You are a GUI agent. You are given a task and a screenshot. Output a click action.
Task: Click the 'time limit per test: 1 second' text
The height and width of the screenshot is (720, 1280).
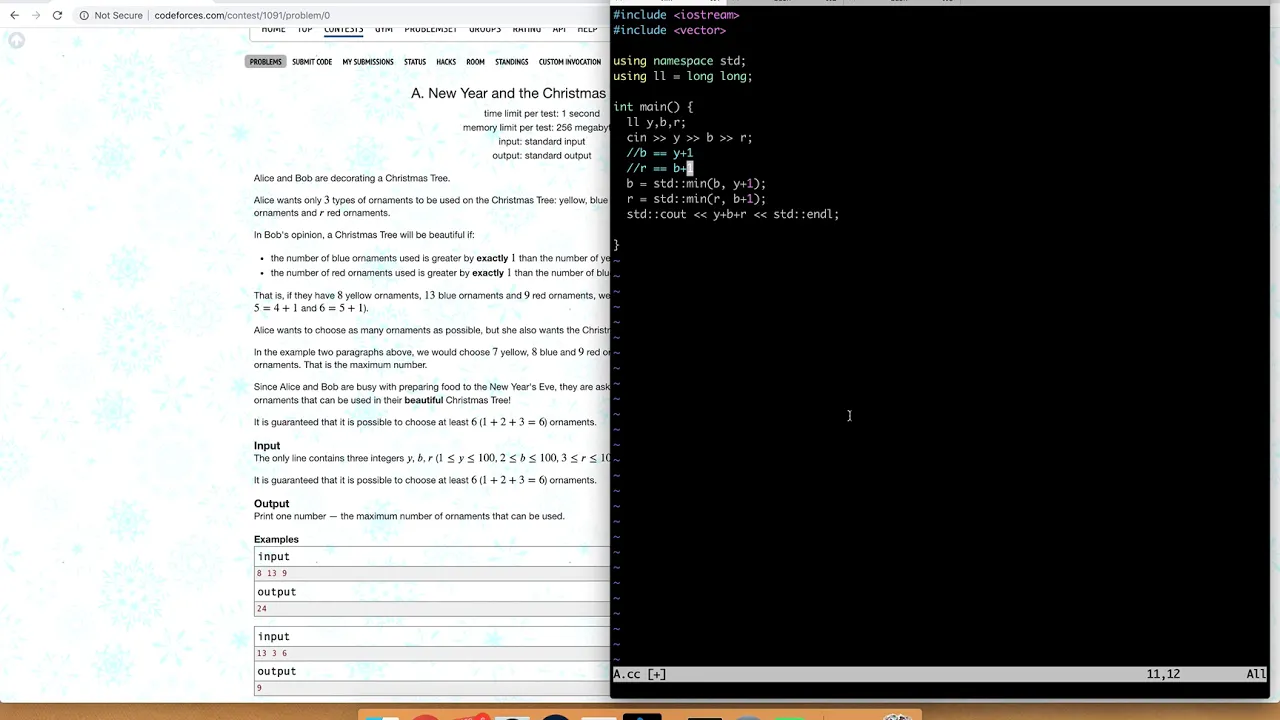pos(541,114)
